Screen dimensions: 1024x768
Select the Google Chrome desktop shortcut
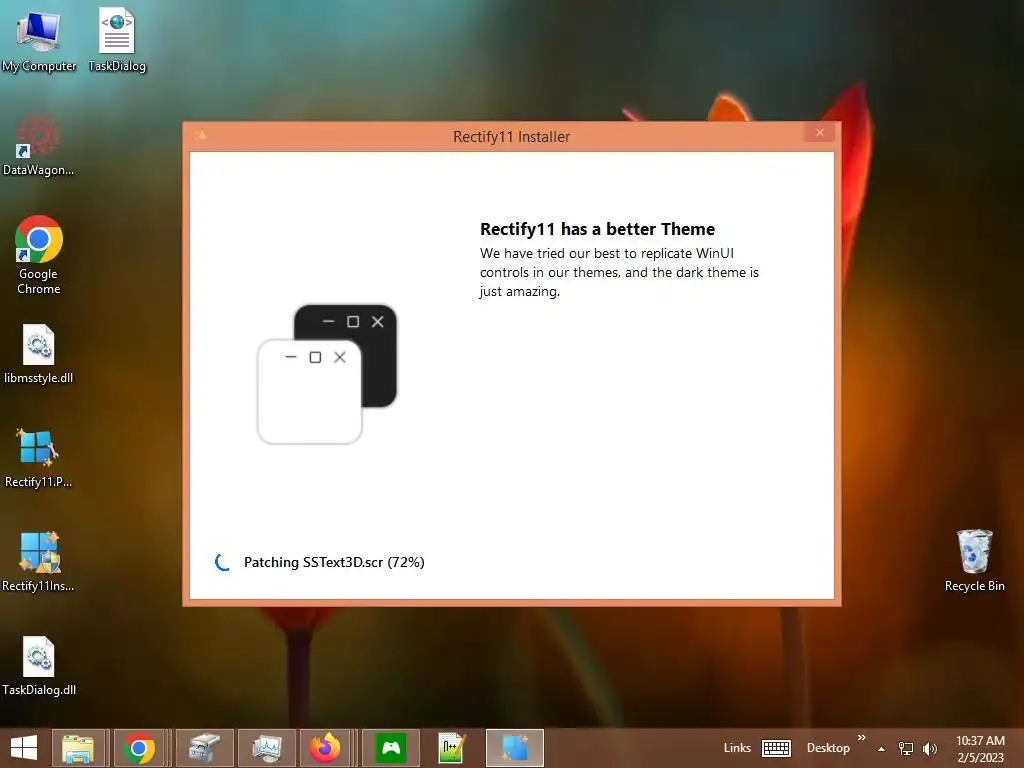pos(38,255)
